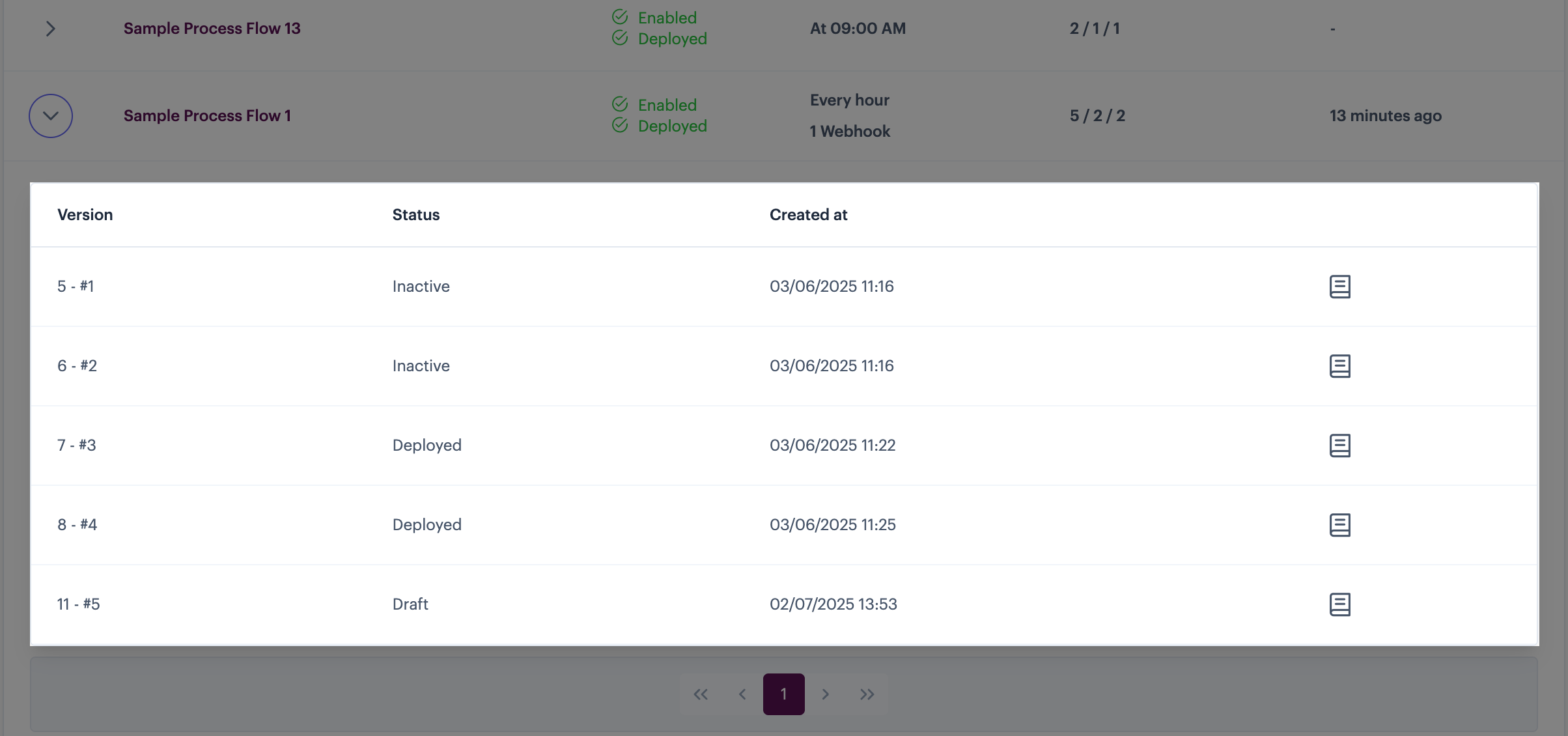The image size is (1568, 736).
Task: Open details icon for draft version 11 - #5
Action: [1339, 604]
